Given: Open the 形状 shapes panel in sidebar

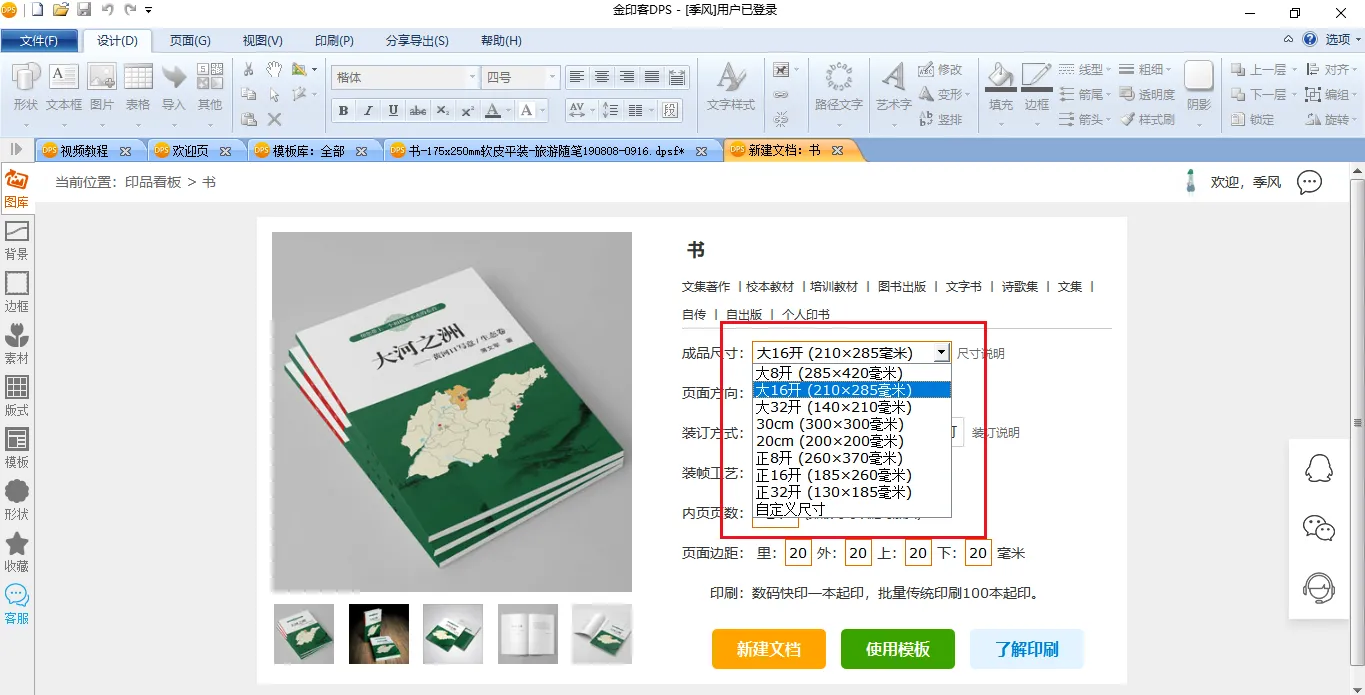Looking at the screenshot, I should (x=16, y=501).
